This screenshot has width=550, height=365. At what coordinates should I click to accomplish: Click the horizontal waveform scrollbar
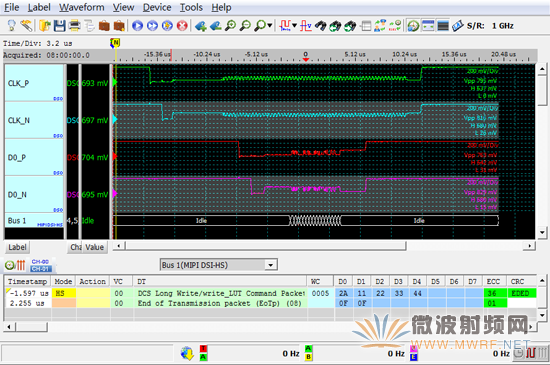coord(324,246)
